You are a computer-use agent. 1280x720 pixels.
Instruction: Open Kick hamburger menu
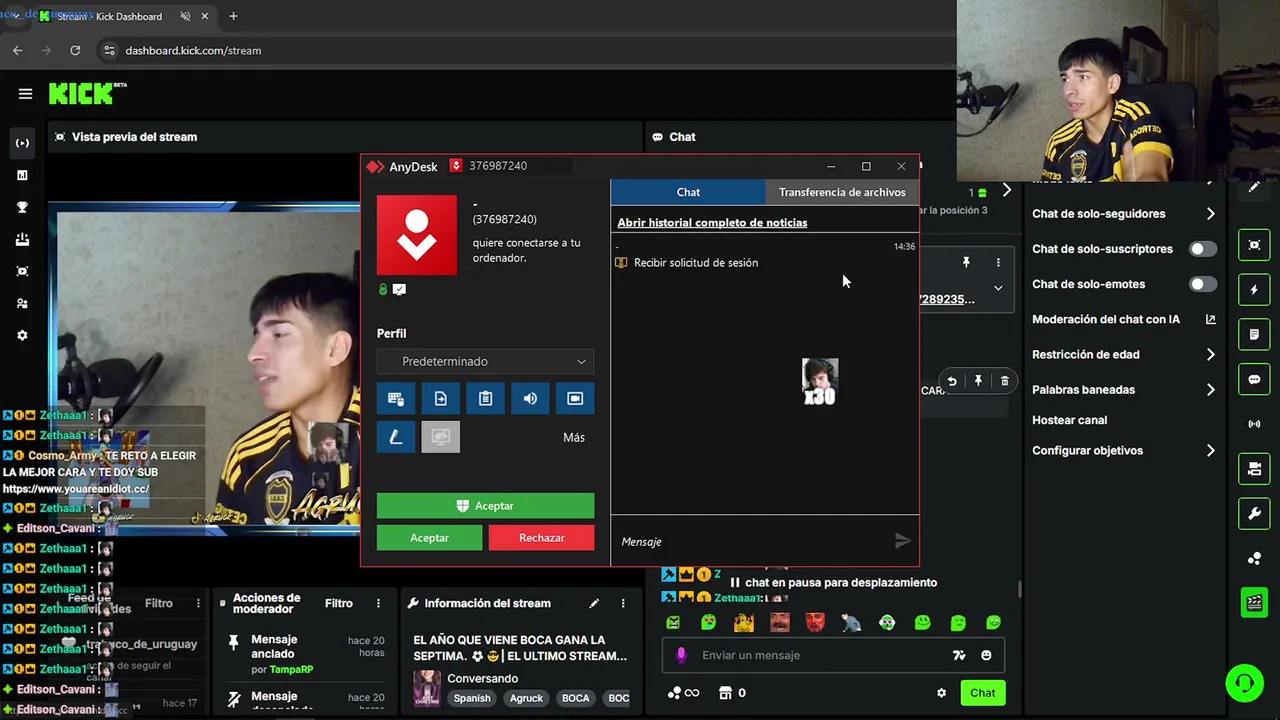25,94
